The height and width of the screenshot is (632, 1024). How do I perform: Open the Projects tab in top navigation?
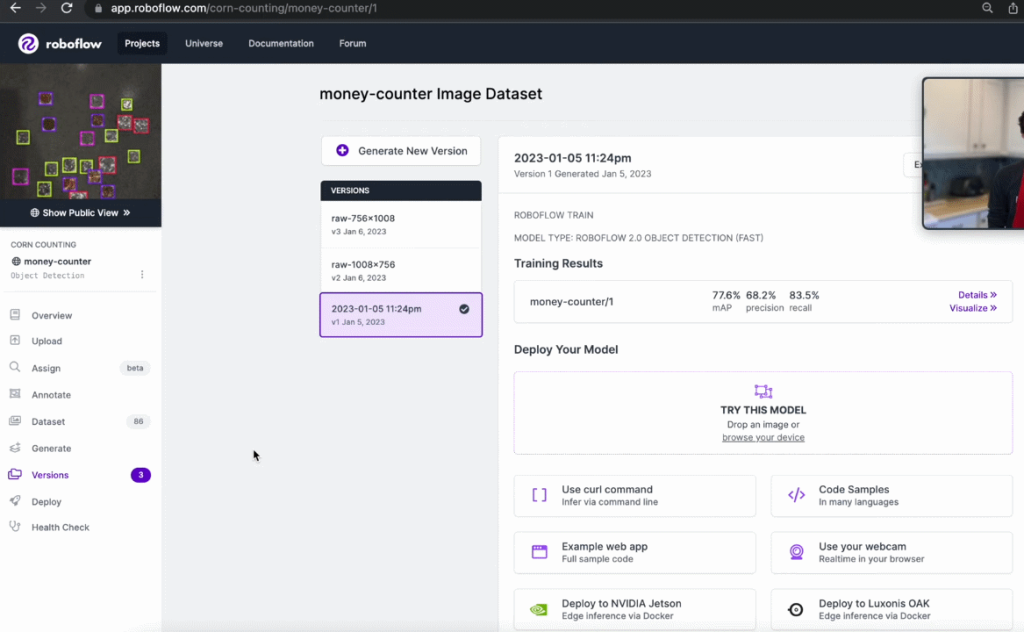142,44
